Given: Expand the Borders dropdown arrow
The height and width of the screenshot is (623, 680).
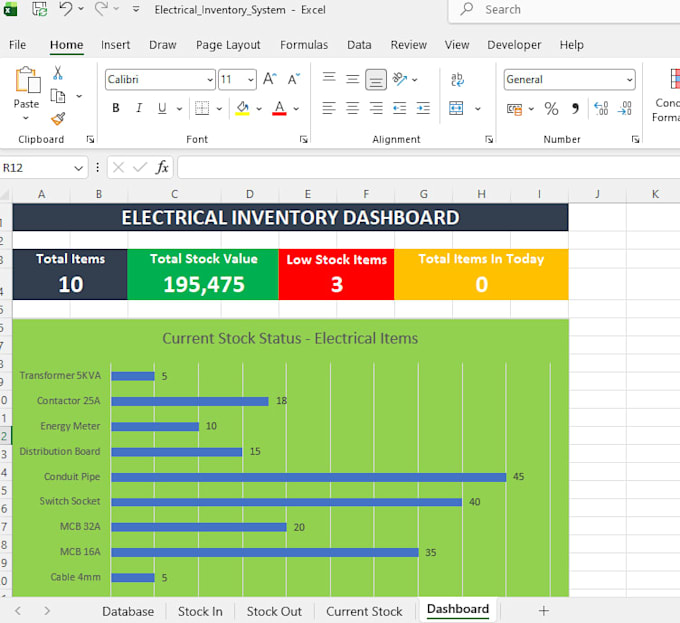Looking at the screenshot, I should click(x=219, y=109).
